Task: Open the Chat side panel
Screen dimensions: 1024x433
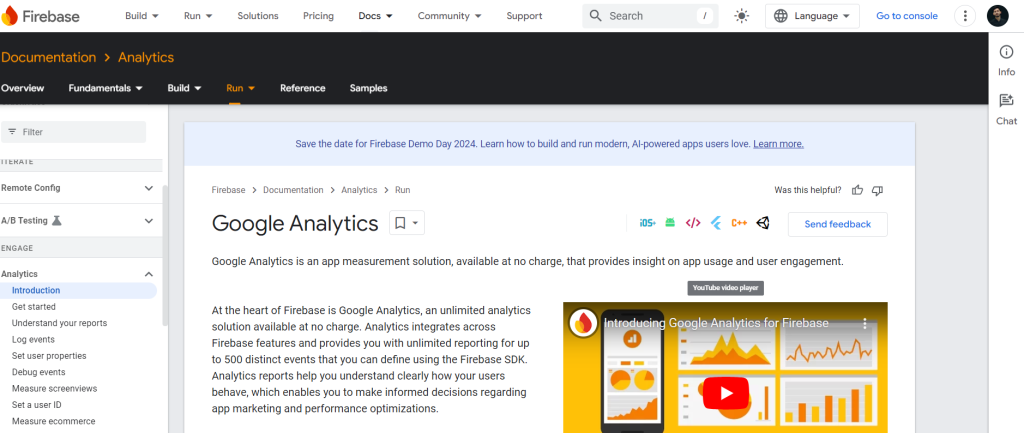Action: point(1006,108)
